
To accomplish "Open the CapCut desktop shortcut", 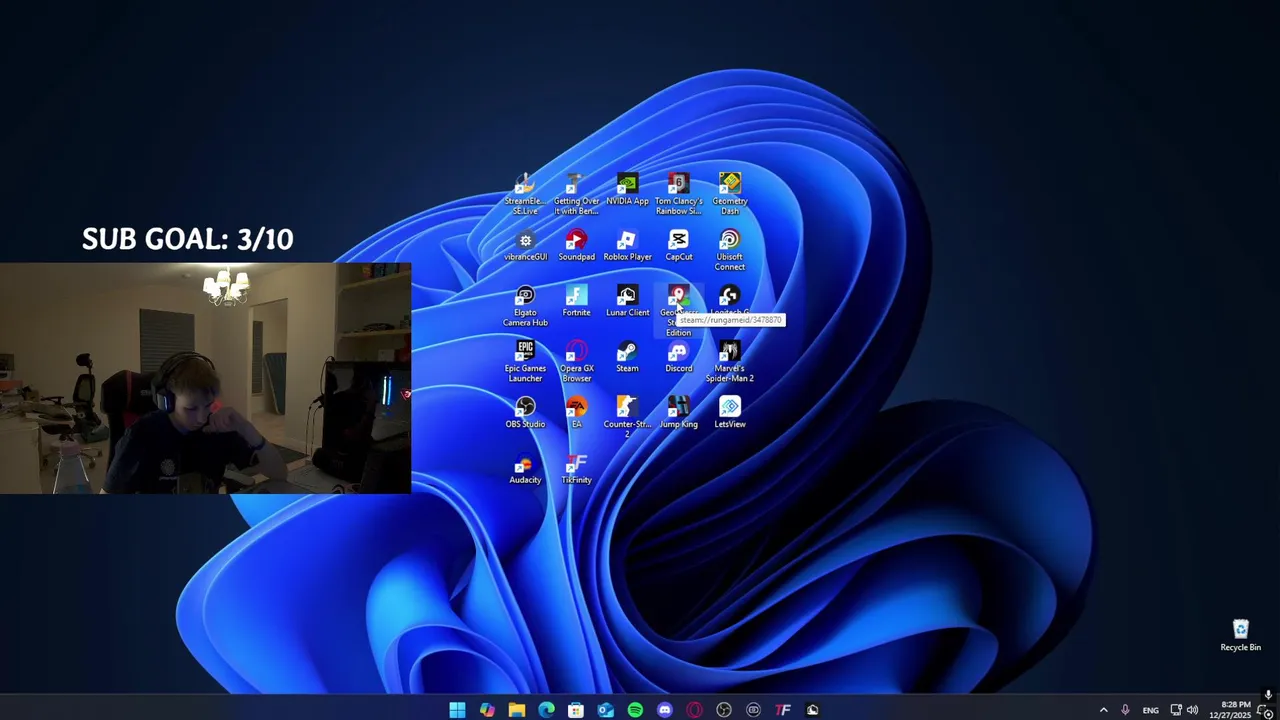I will [678, 246].
